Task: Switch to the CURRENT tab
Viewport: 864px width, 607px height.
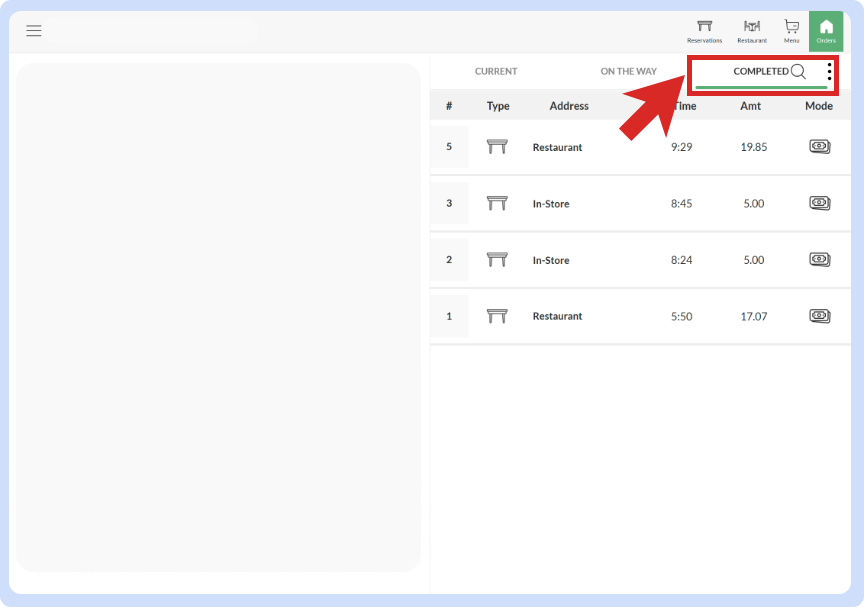Action: click(496, 71)
